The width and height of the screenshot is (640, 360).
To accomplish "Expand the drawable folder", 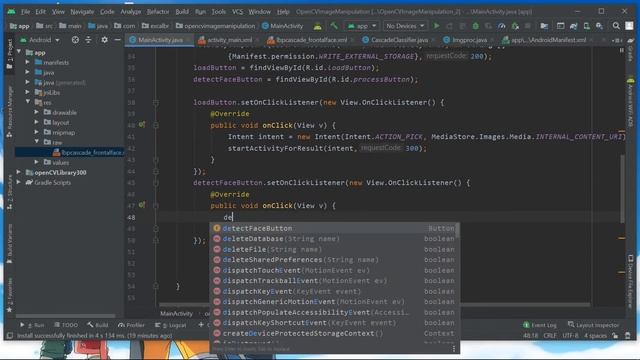I will tap(37, 112).
